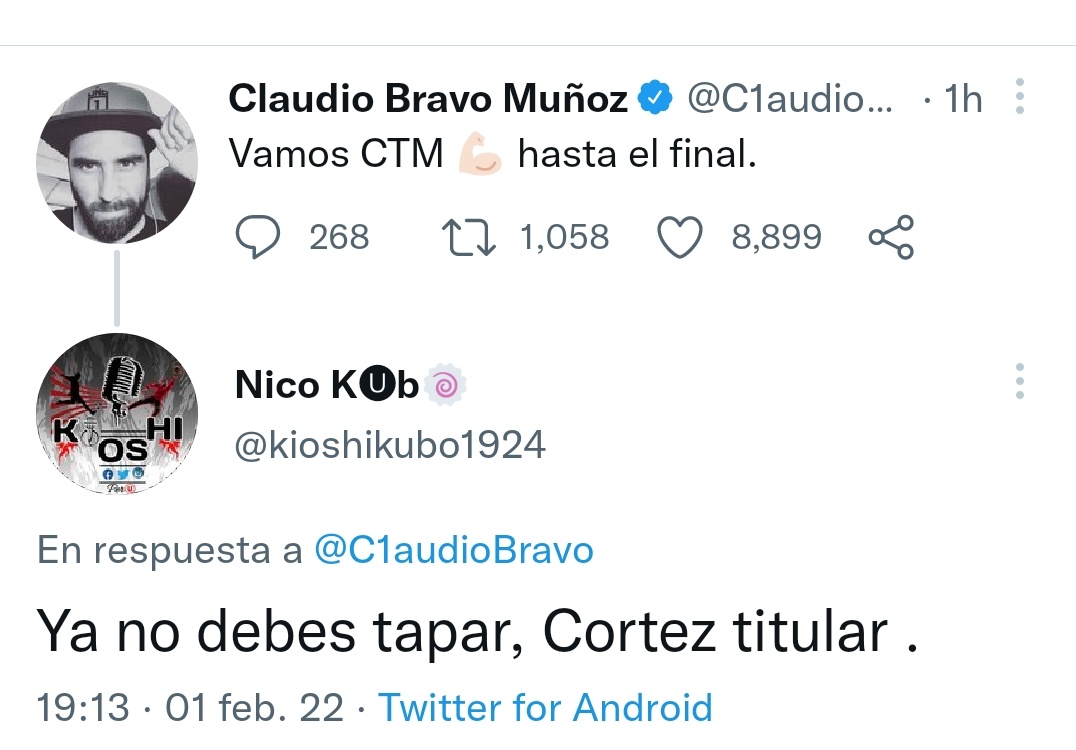This screenshot has width=1076, height=750.
Task: Click the Twitter for Android source link
Action: [x=545, y=708]
